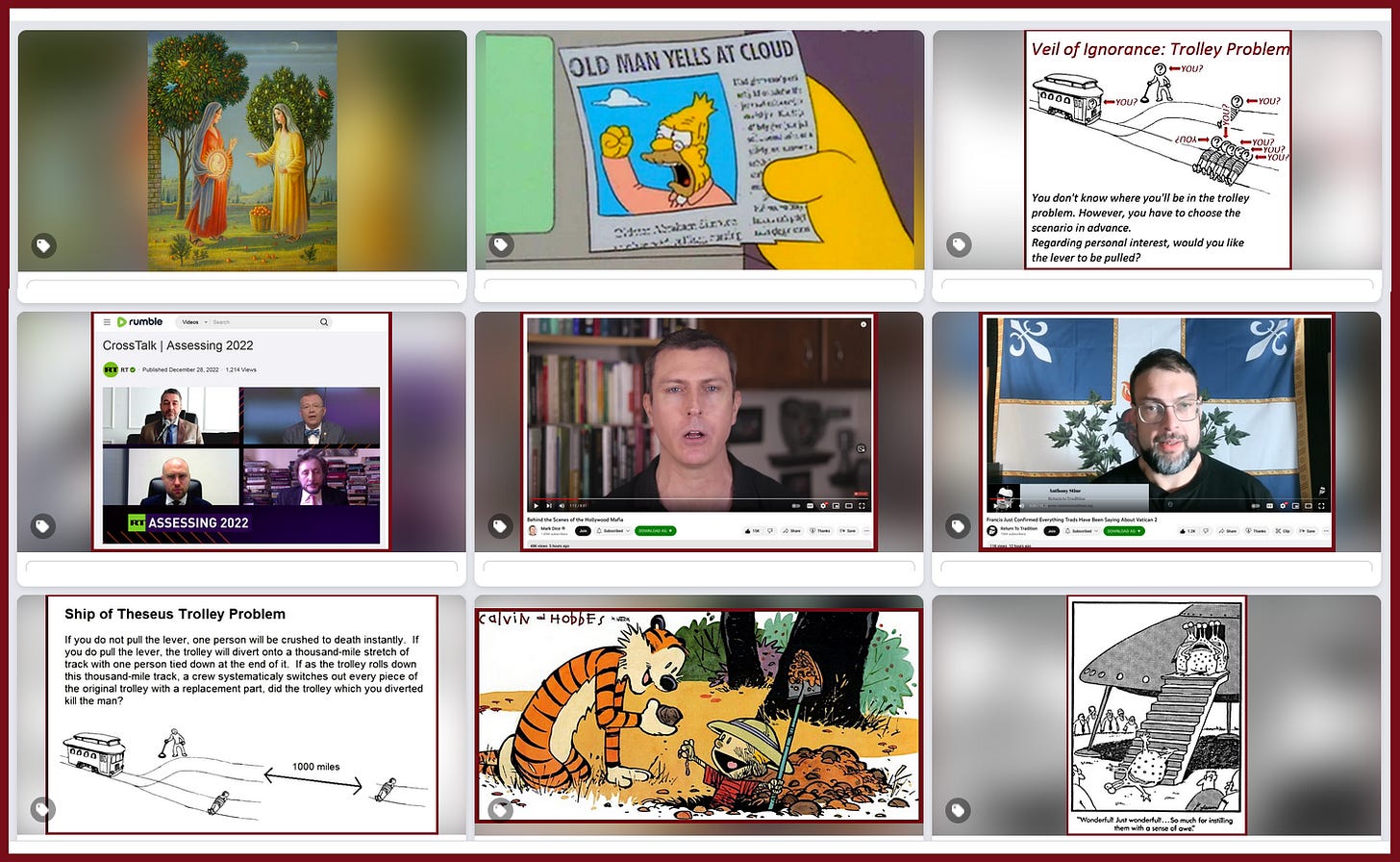Click the tag icon on the Ship of Theseus card
Screen dimensions: 1400x862
(43, 809)
